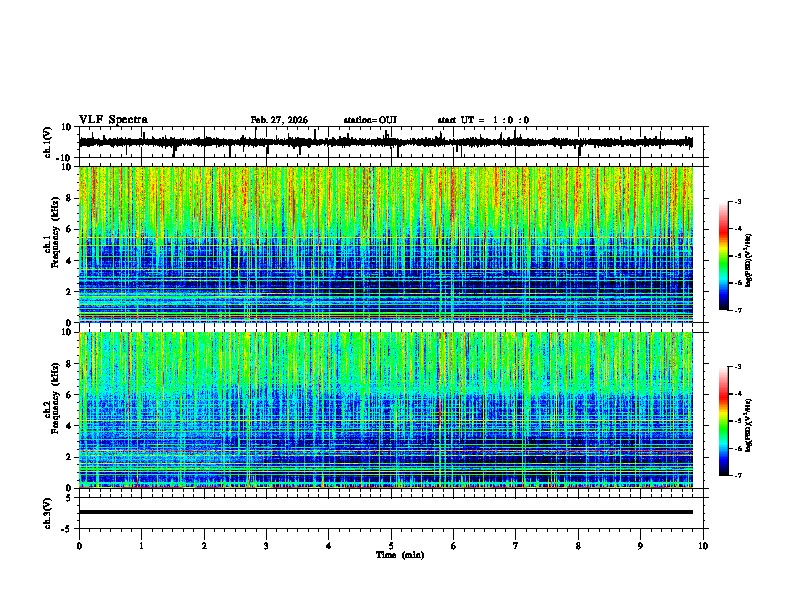Click the "Feb. 27, 2026" date label
Viewport: 792px width, 612px height.
click(279, 120)
